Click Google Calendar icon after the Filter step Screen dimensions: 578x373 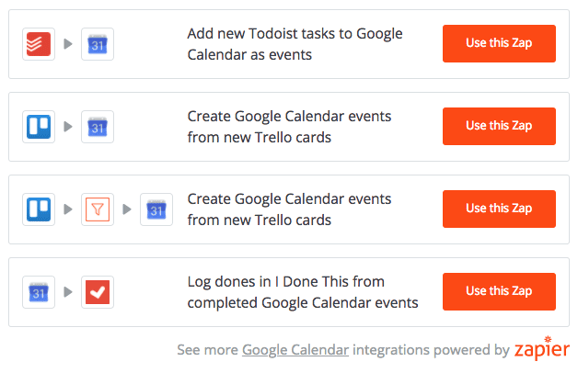pos(156,209)
